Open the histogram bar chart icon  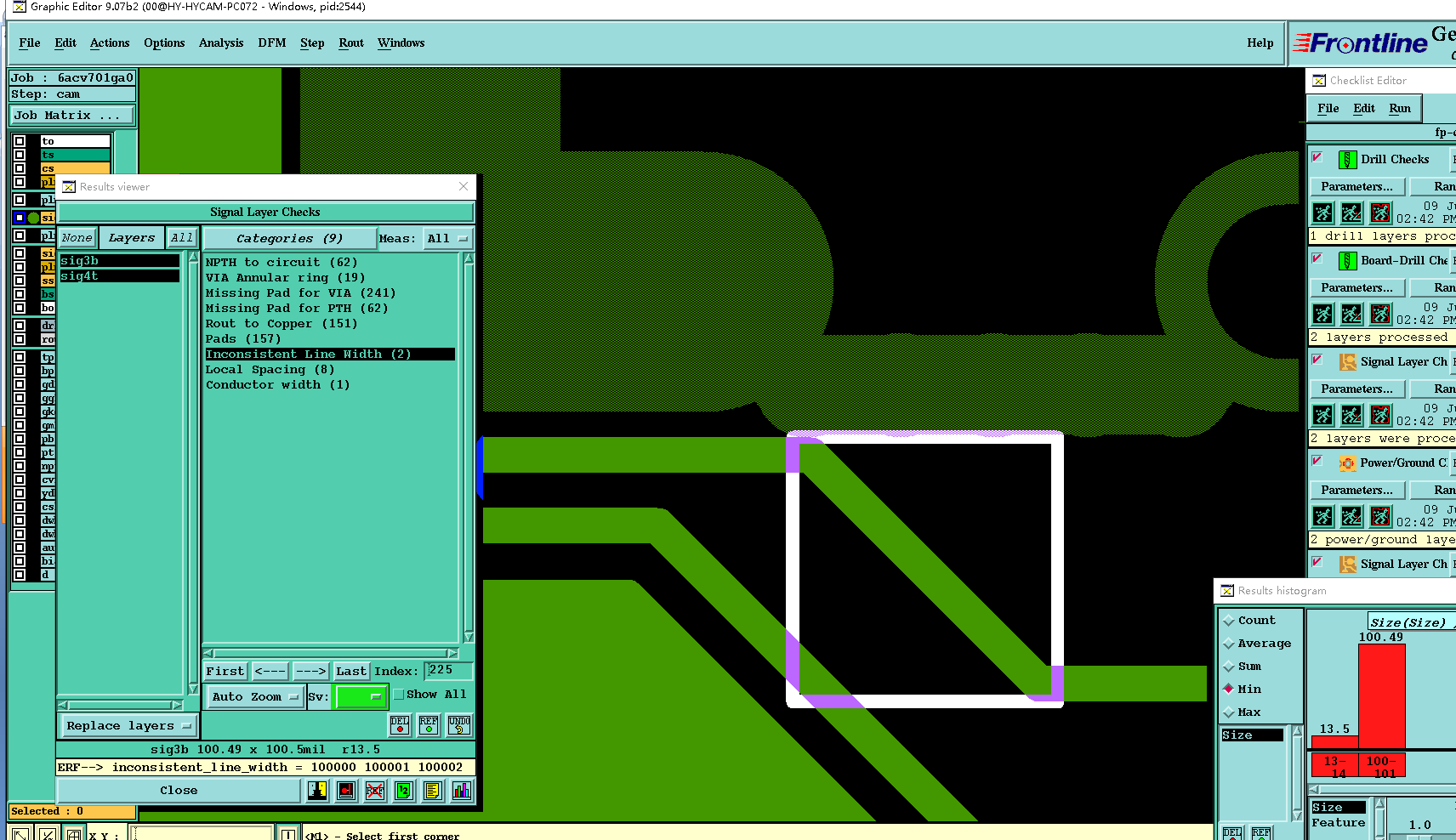[462, 791]
